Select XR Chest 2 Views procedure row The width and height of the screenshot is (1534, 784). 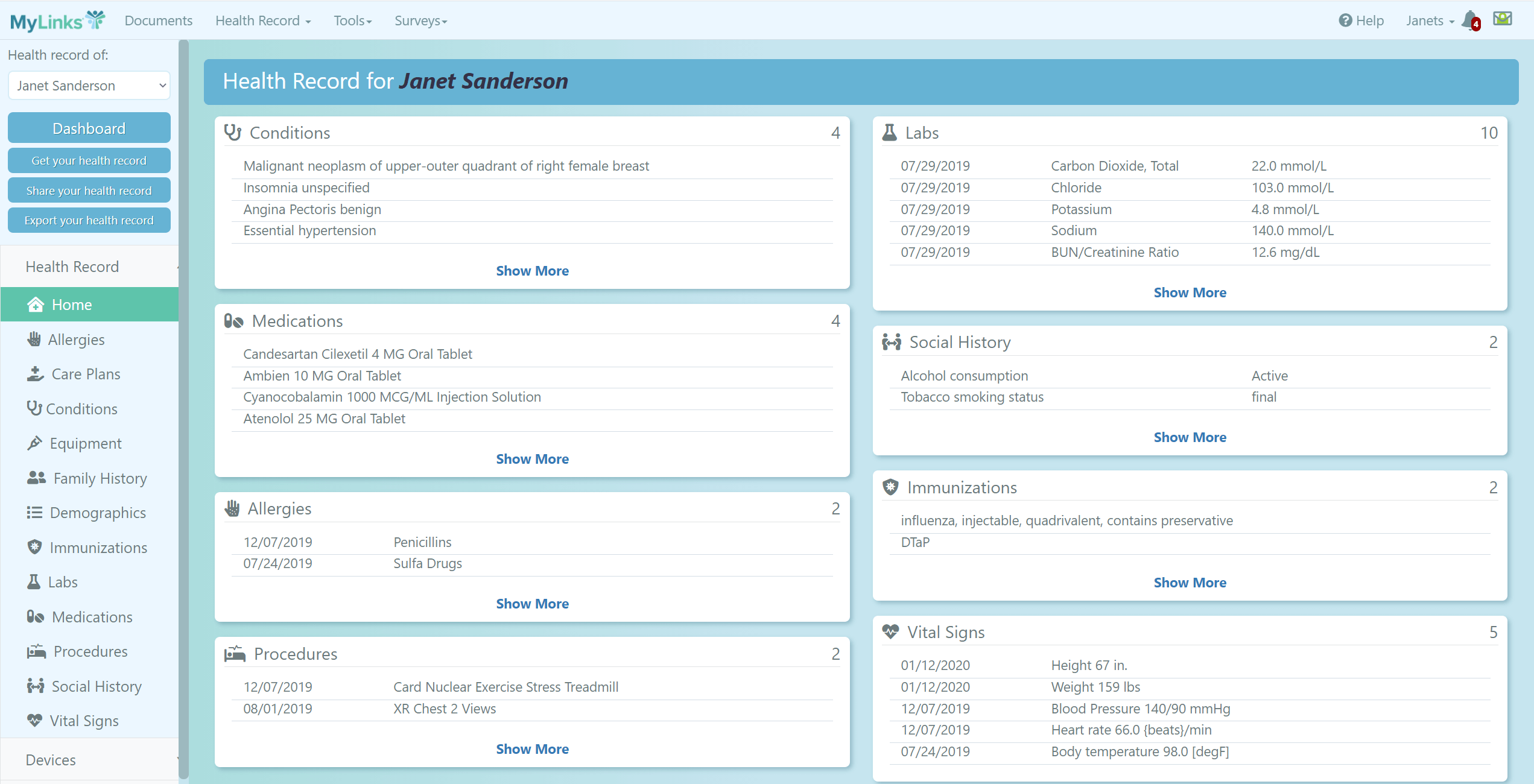point(532,709)
